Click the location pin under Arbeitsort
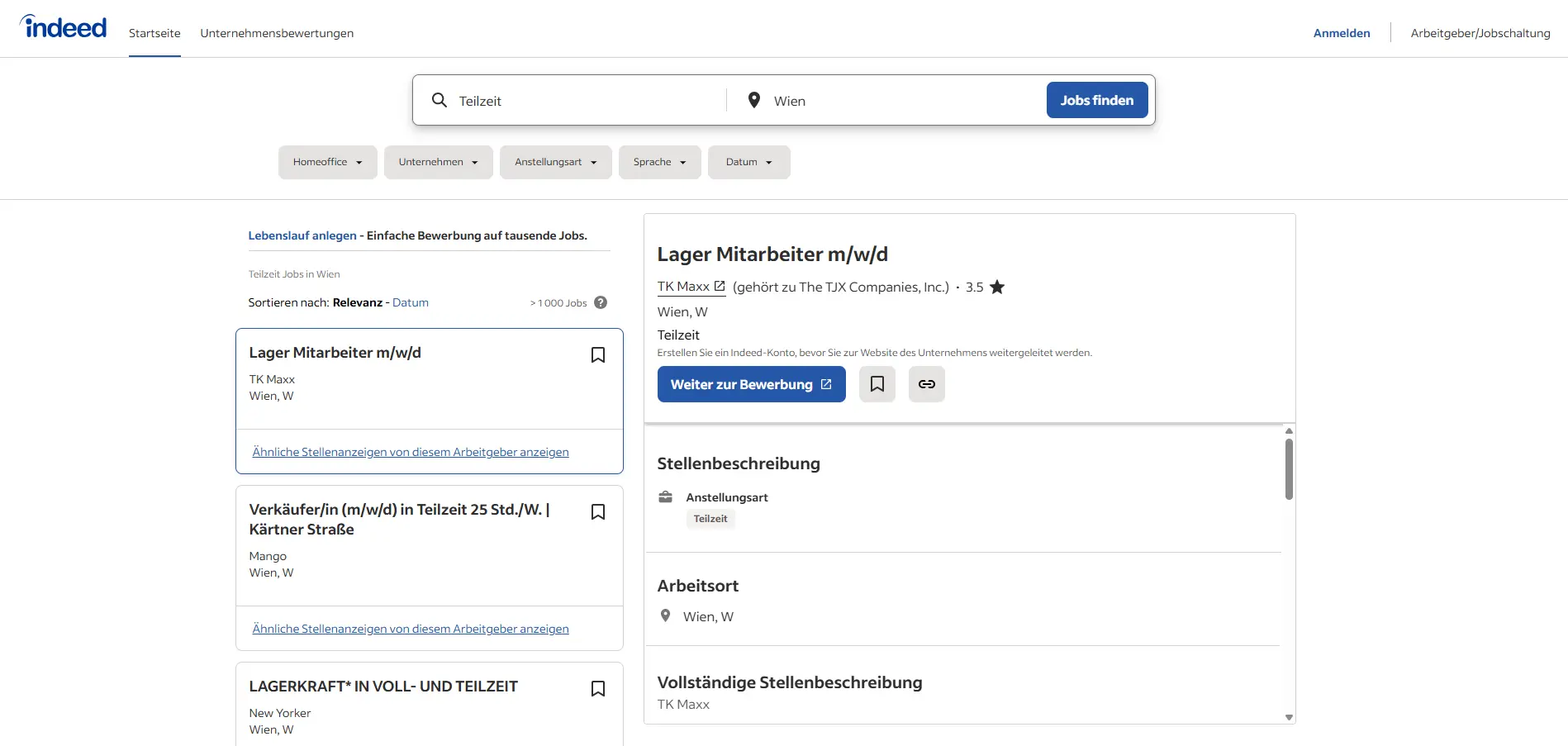 [x=665, y=615]
